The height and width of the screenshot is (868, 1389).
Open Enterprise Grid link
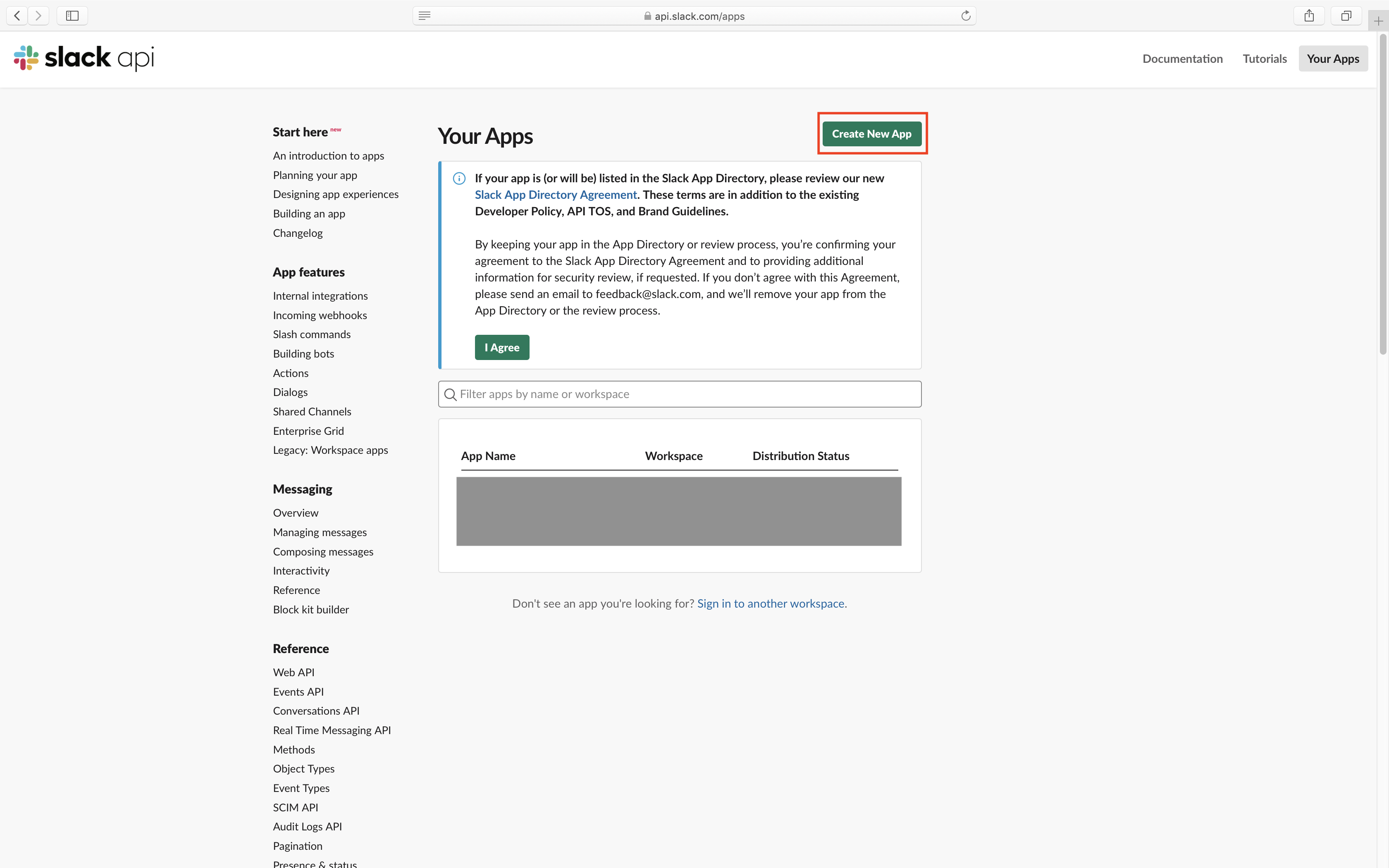(x=308, y=431)
